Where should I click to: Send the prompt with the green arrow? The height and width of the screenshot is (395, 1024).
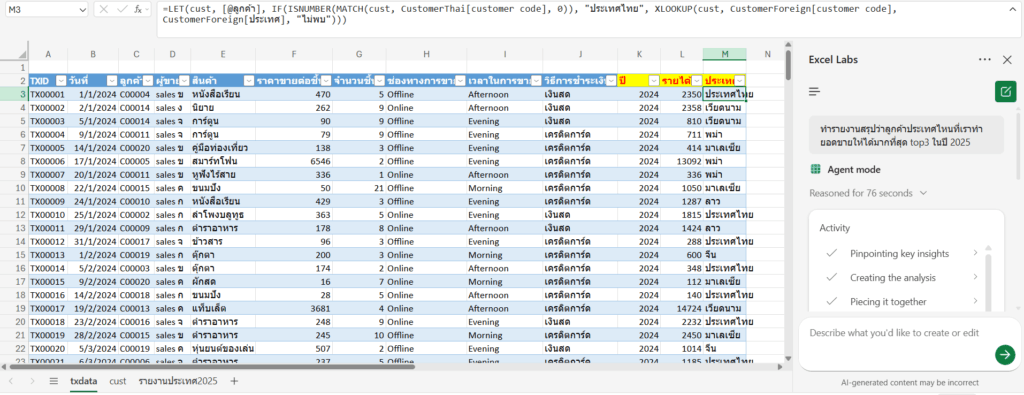click(1004, 355)
